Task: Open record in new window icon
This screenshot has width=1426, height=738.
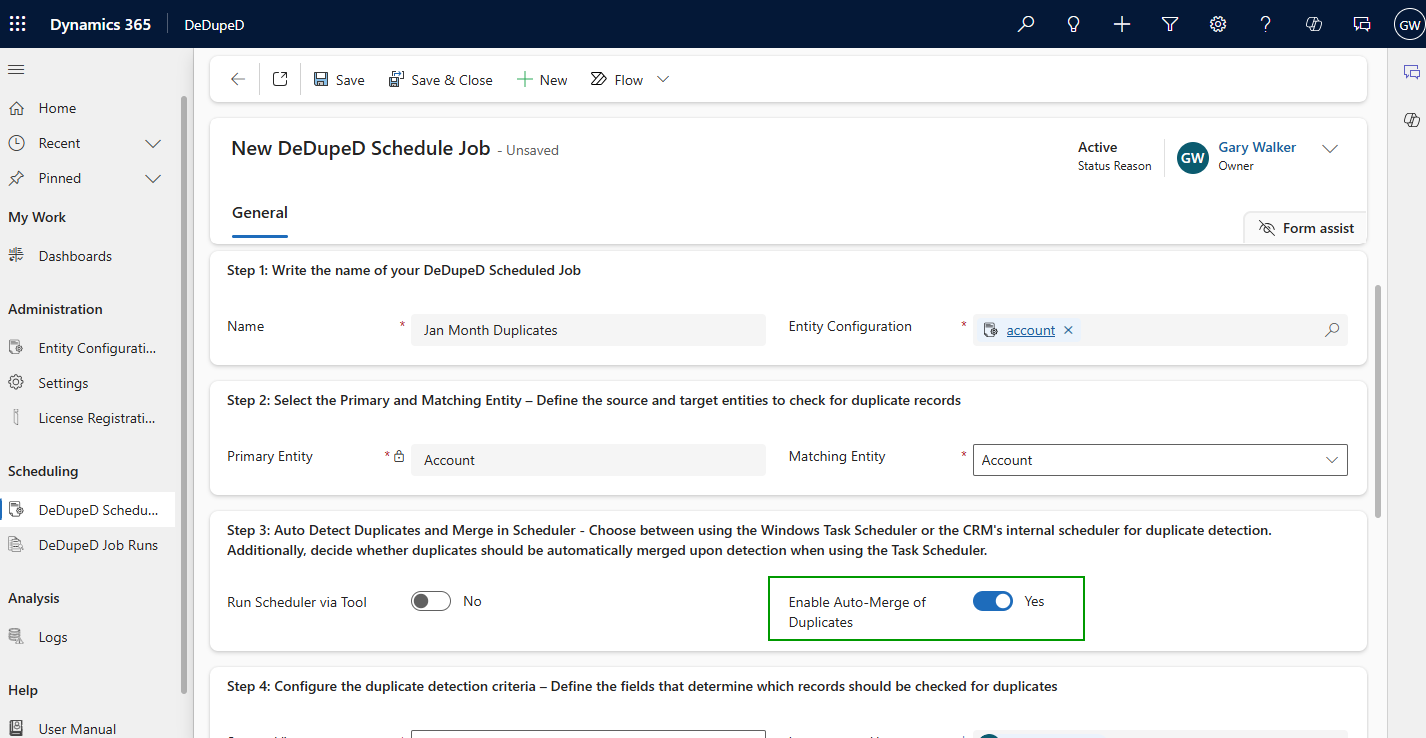Action: [280, 80]
